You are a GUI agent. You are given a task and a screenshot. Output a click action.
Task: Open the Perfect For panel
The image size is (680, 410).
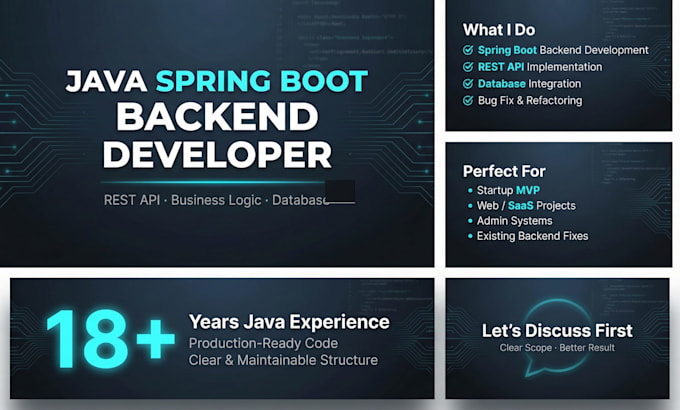[x=559, y=204]
